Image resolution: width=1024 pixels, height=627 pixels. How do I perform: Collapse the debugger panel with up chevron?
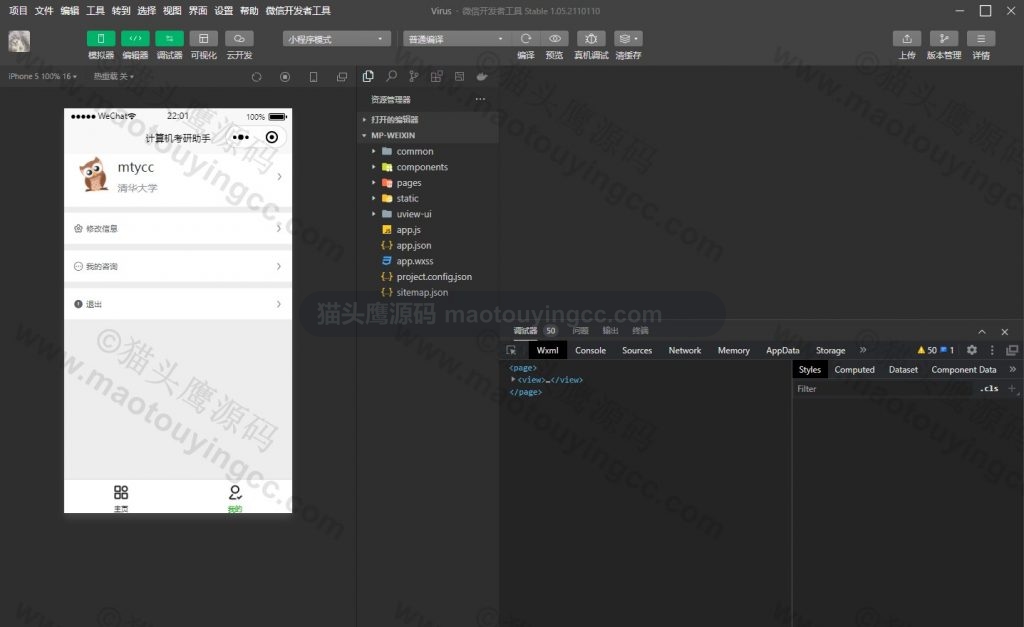[982, 332]
